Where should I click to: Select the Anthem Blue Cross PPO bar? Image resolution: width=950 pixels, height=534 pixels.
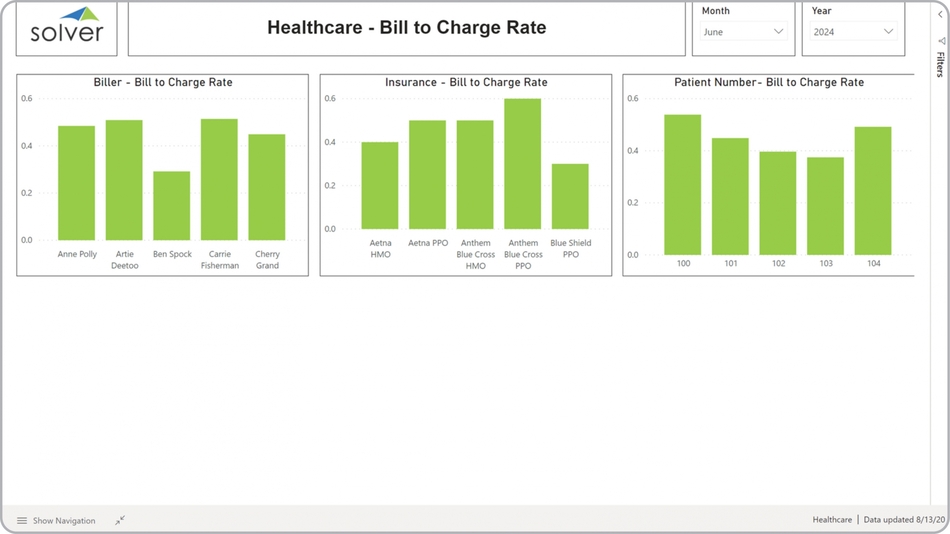click(522, 164)
